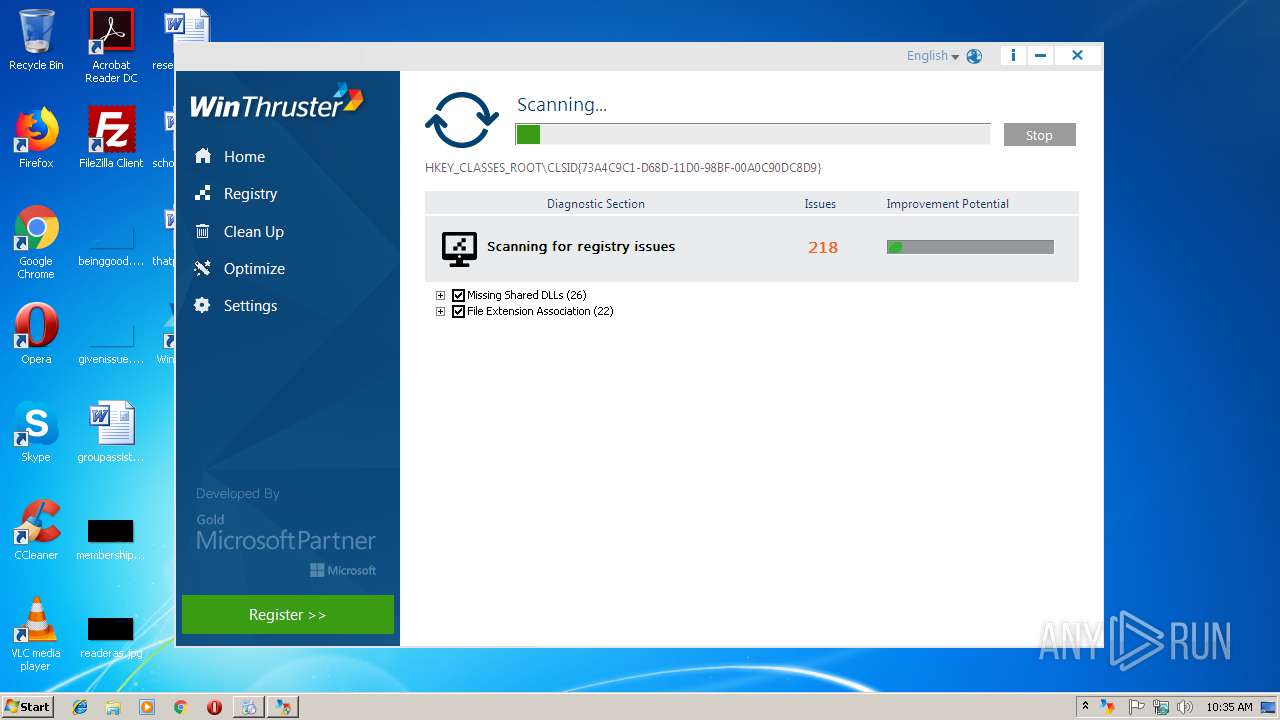Open Skype desktop shortcut
The width and height of the screenshot is (1280, 720).
(36, 432)
